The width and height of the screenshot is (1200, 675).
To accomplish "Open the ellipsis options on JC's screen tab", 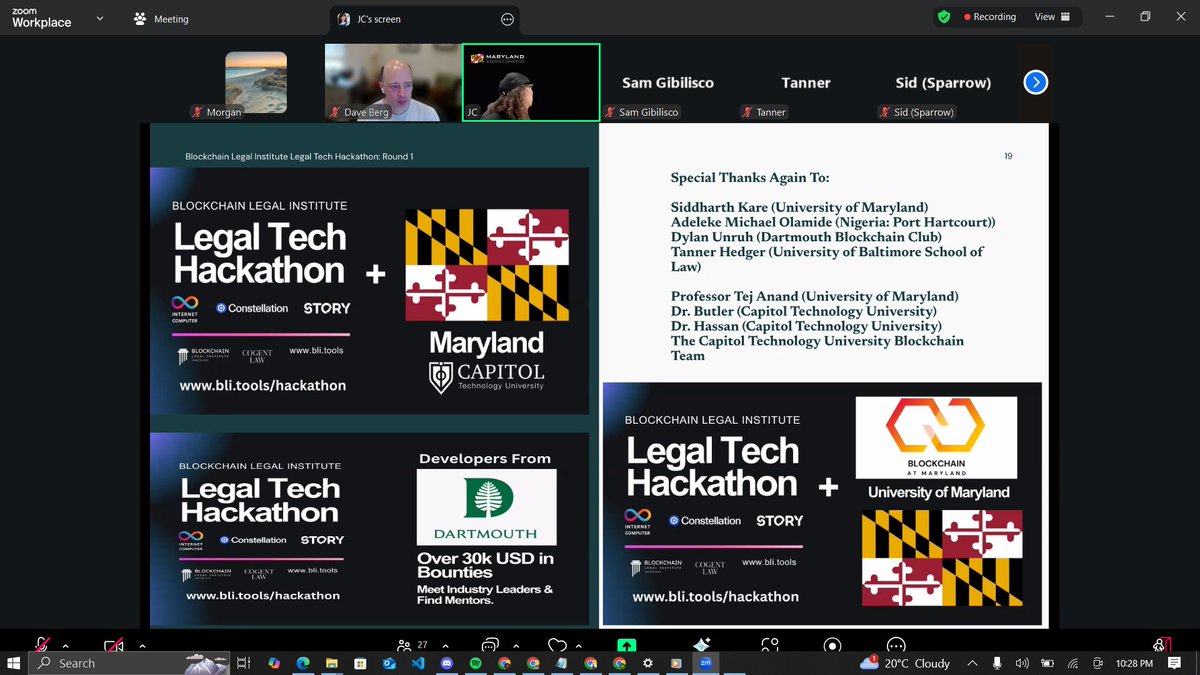I will tap(507, 19).
